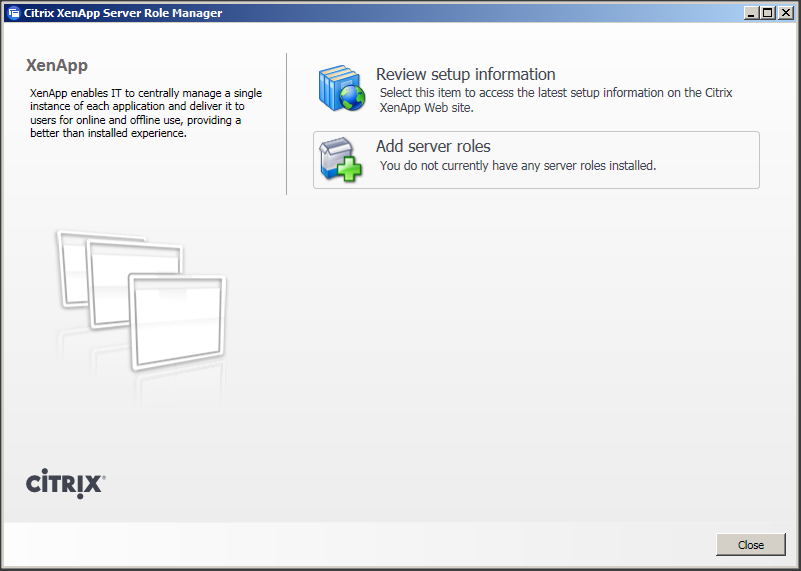This screenshot has width=801, height=571.
Task: Open Review setup information
Action: 465,74
